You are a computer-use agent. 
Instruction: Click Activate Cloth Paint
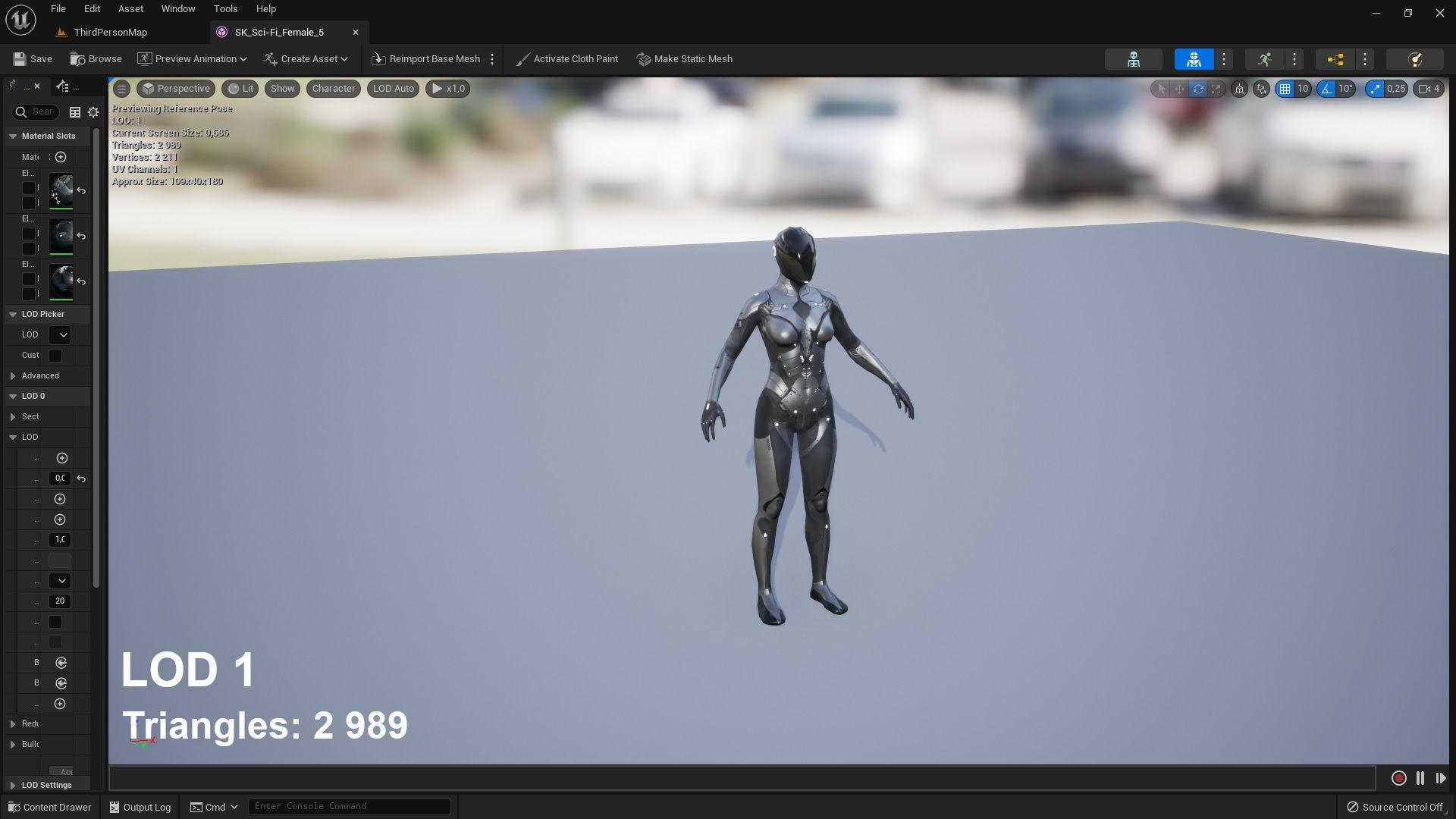(x=567, y=59)
